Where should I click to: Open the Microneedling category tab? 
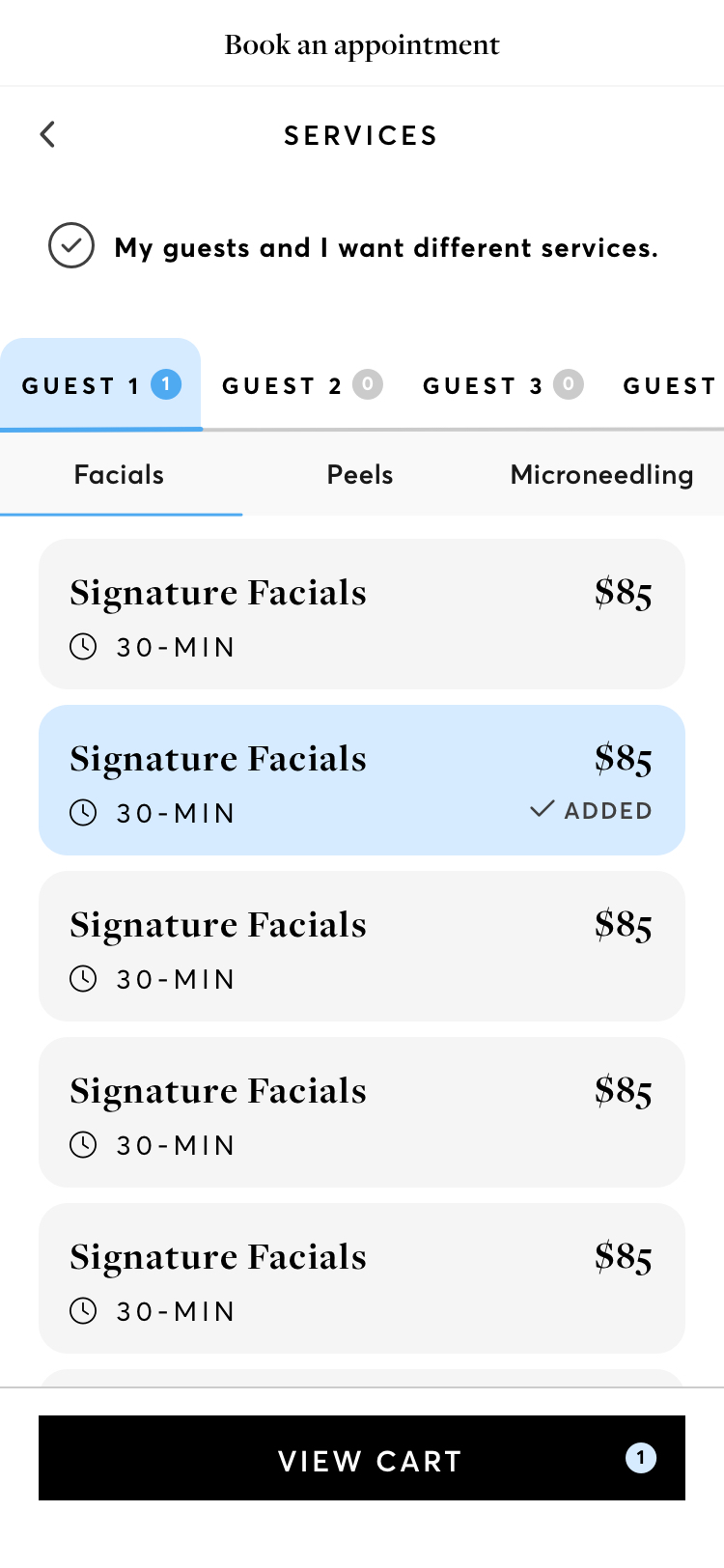[601, 474]
